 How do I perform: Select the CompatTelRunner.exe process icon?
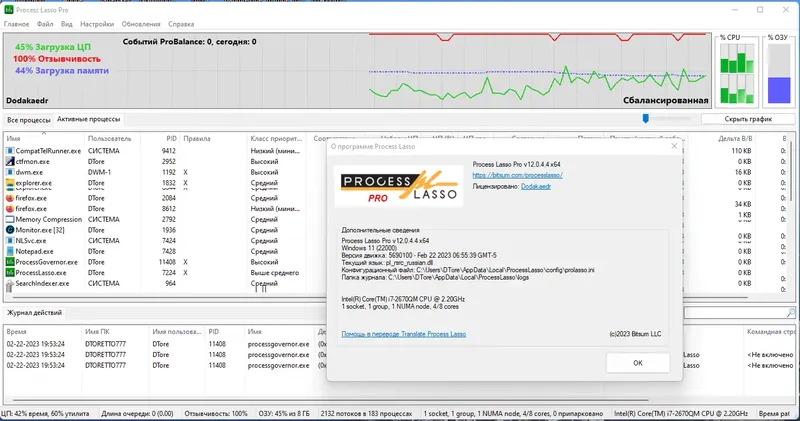click(x=10, y=151)
